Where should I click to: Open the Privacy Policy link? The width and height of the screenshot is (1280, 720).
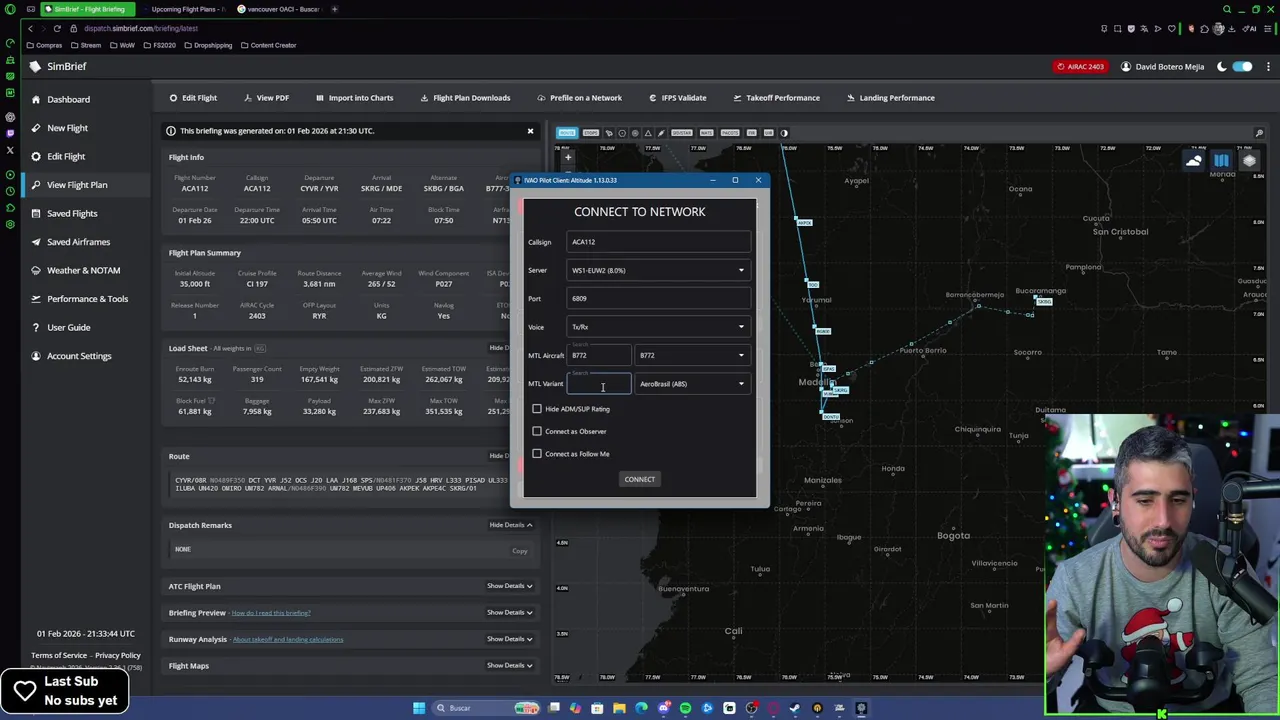tap(118, 655)
